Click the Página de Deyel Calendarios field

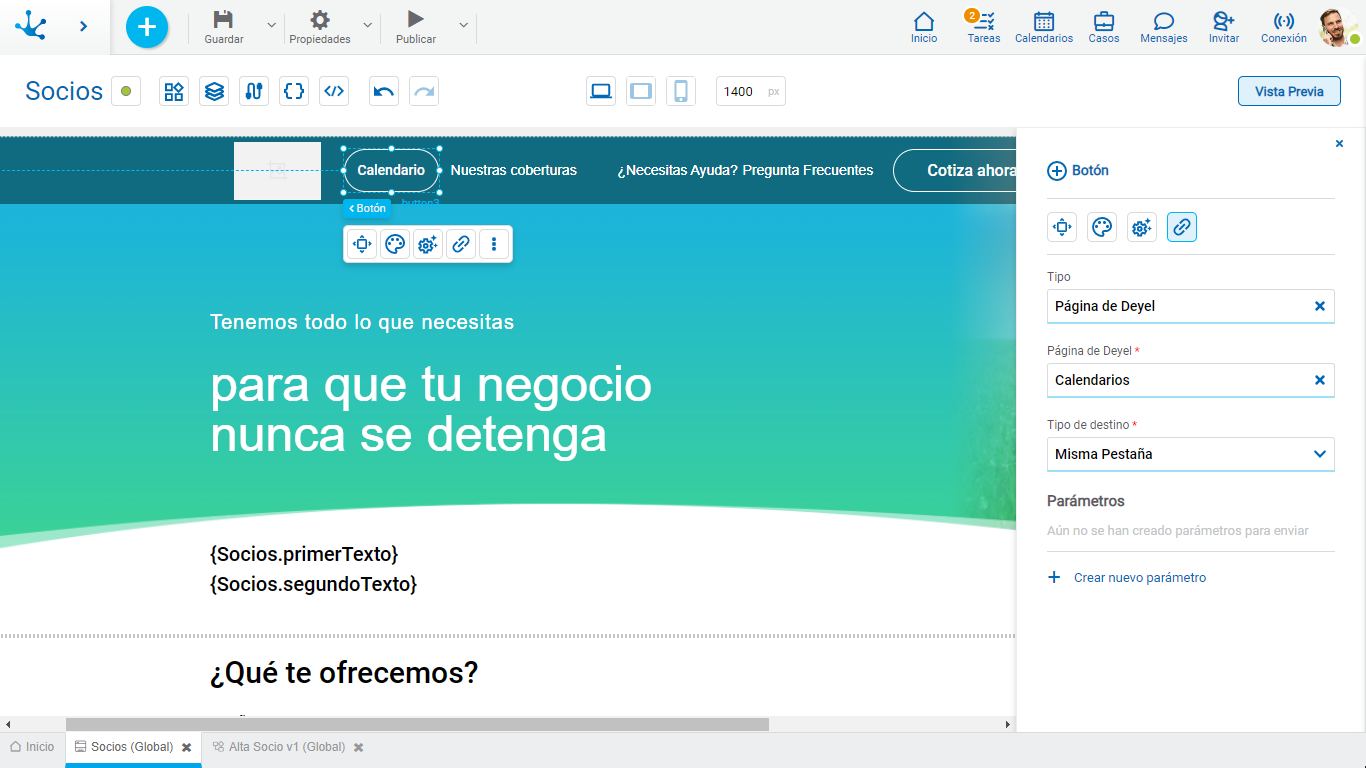[1191, 380]
